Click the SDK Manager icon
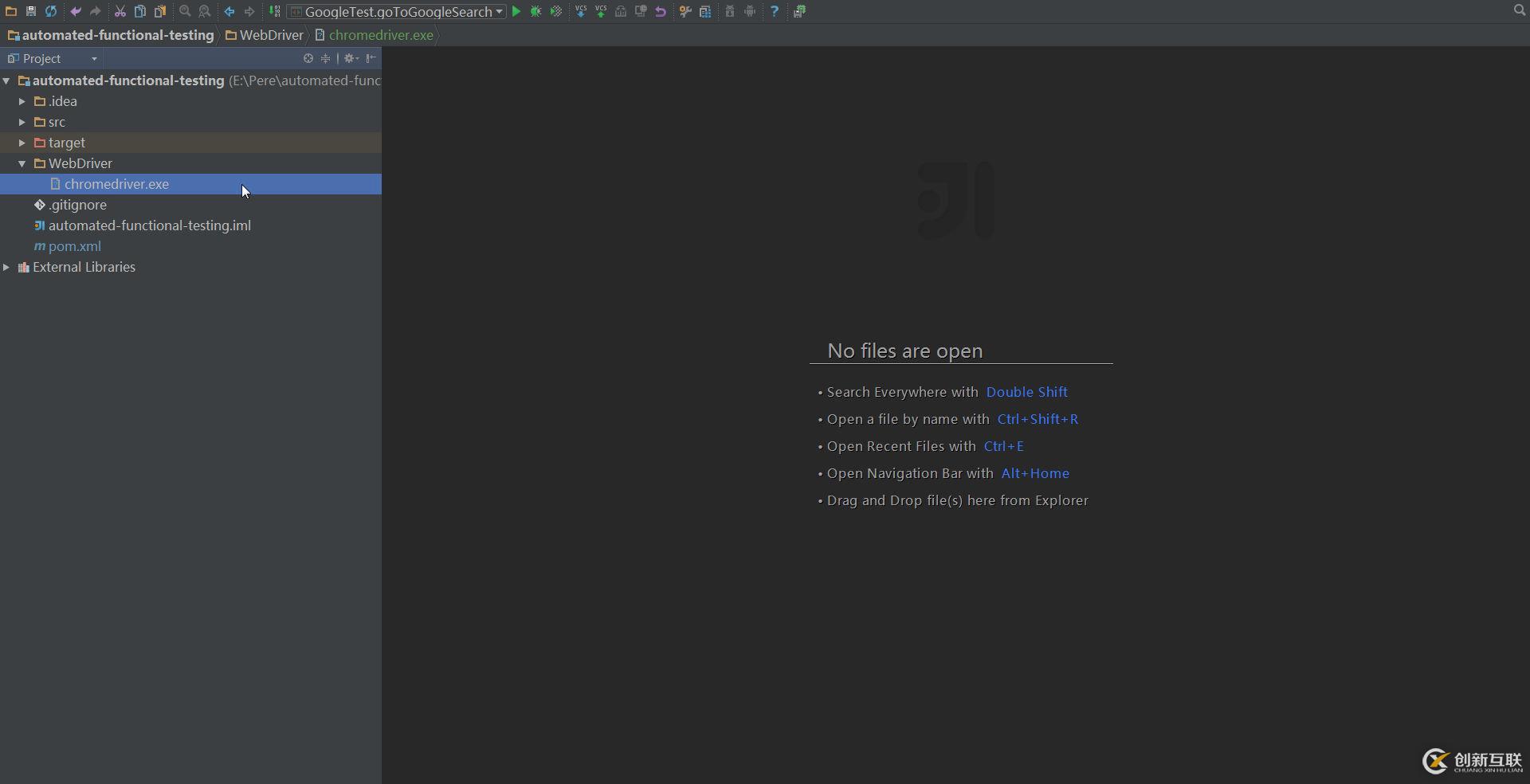The image size is (1530, 784). point(730,11)
